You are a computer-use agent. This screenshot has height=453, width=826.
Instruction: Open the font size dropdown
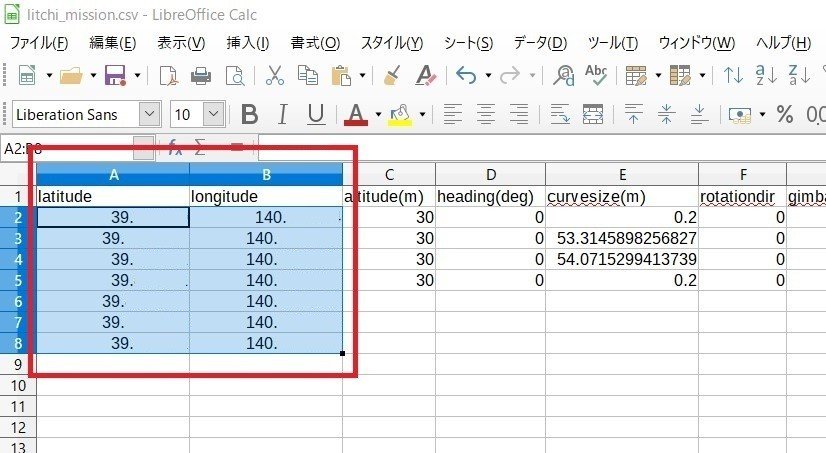[213, 114]
